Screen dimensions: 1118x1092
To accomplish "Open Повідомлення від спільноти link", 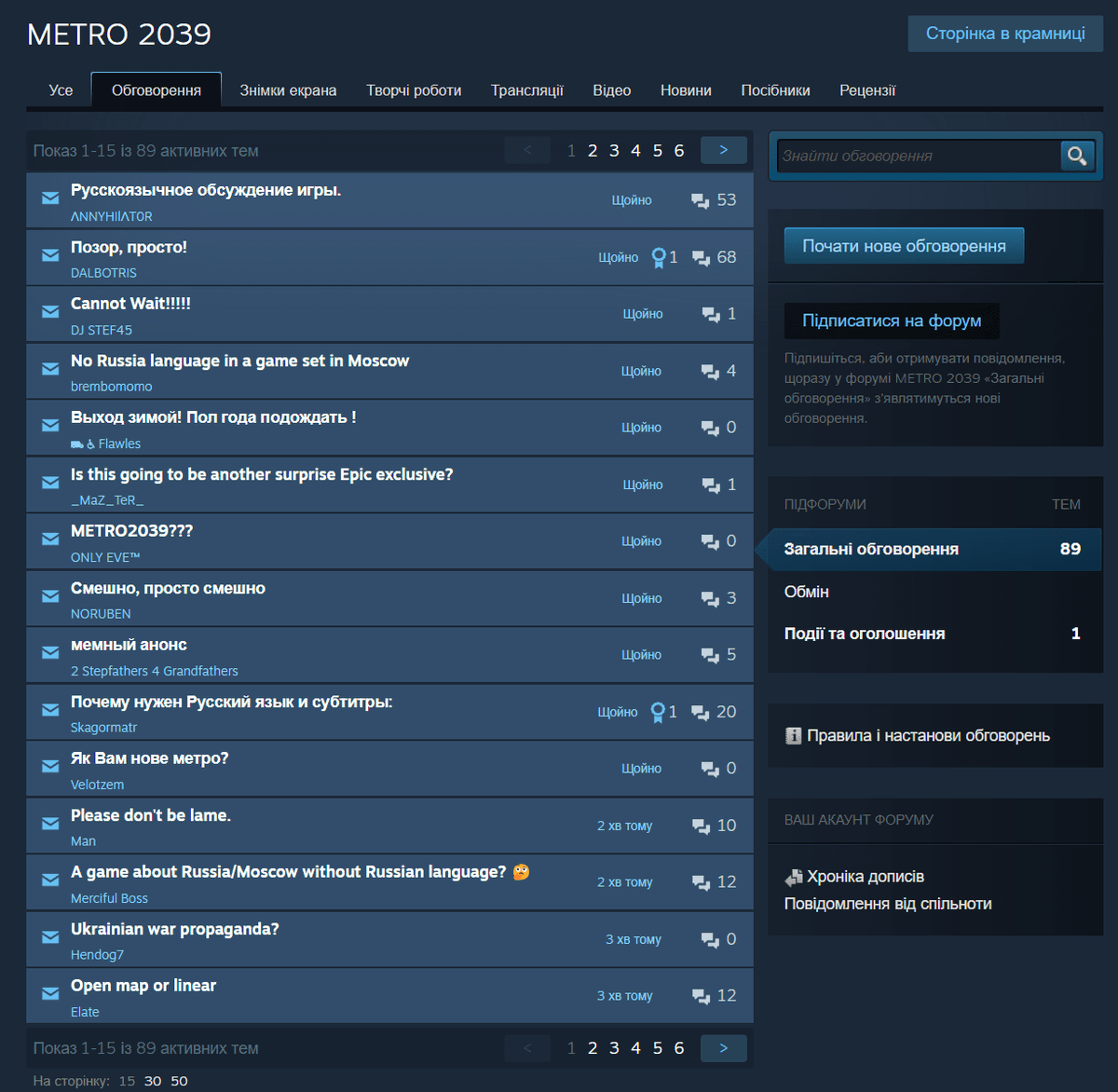I will [x=888, y=904].
